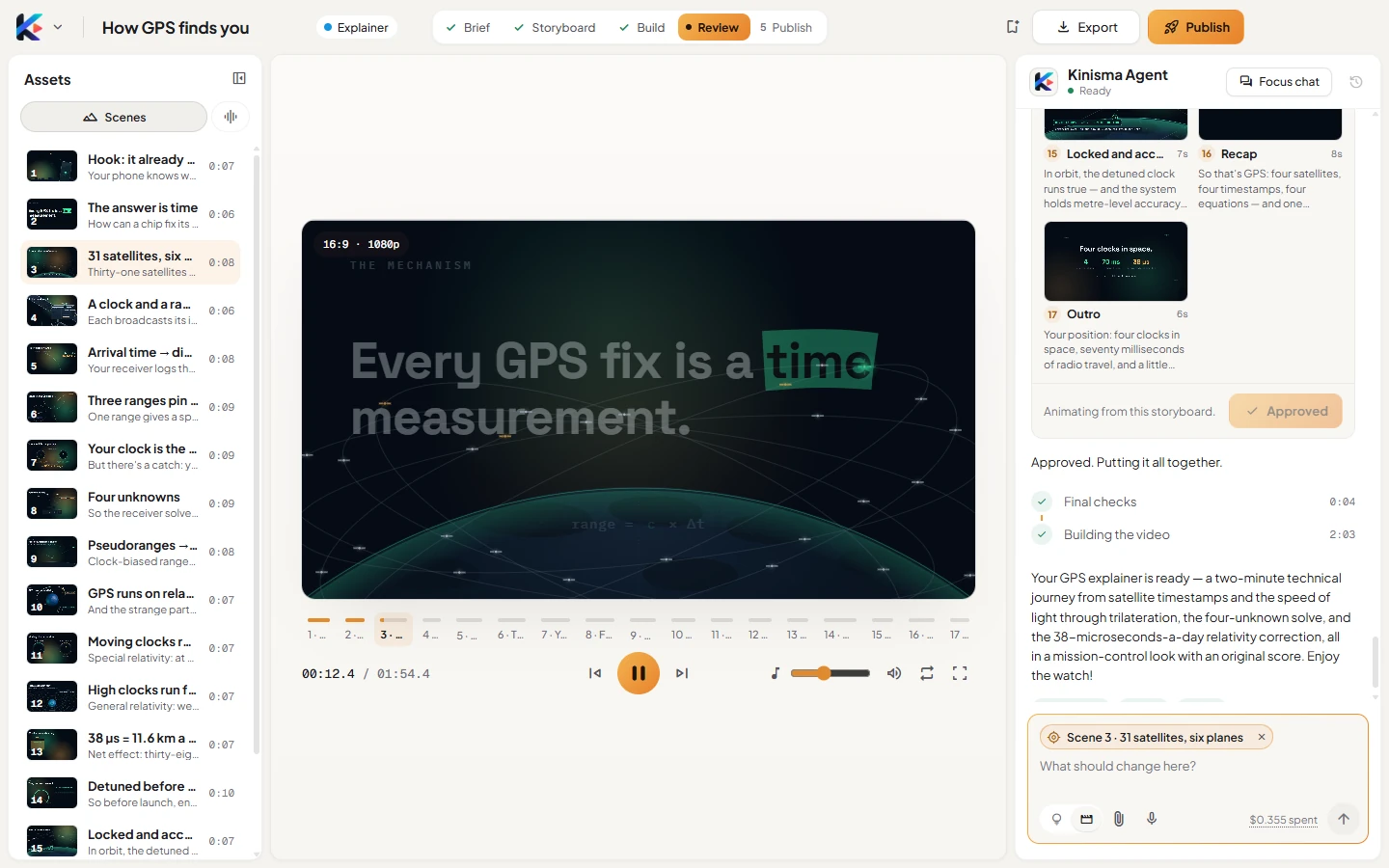Image resolution: width=1389 pixels, height=868 pixels.
Task: Enter fullscreen preview
Action: point(960,673)
